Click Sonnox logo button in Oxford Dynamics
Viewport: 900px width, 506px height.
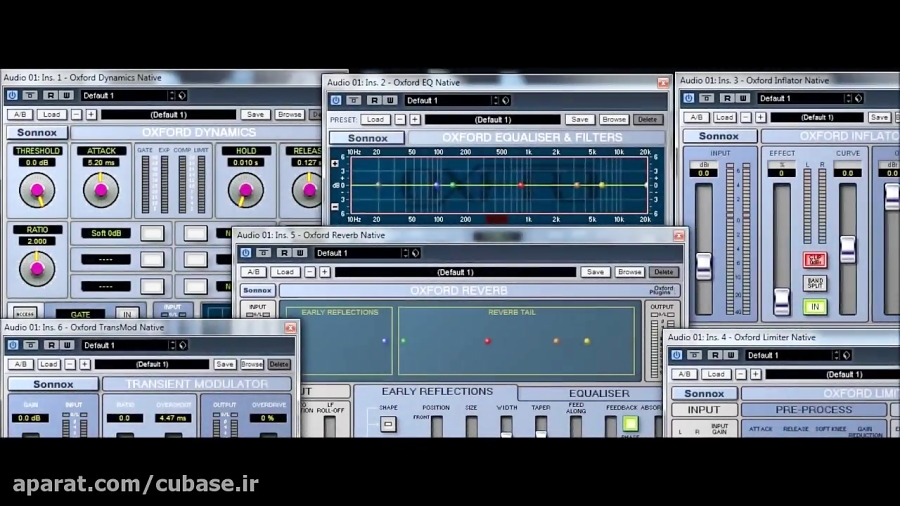pos(37,133)
